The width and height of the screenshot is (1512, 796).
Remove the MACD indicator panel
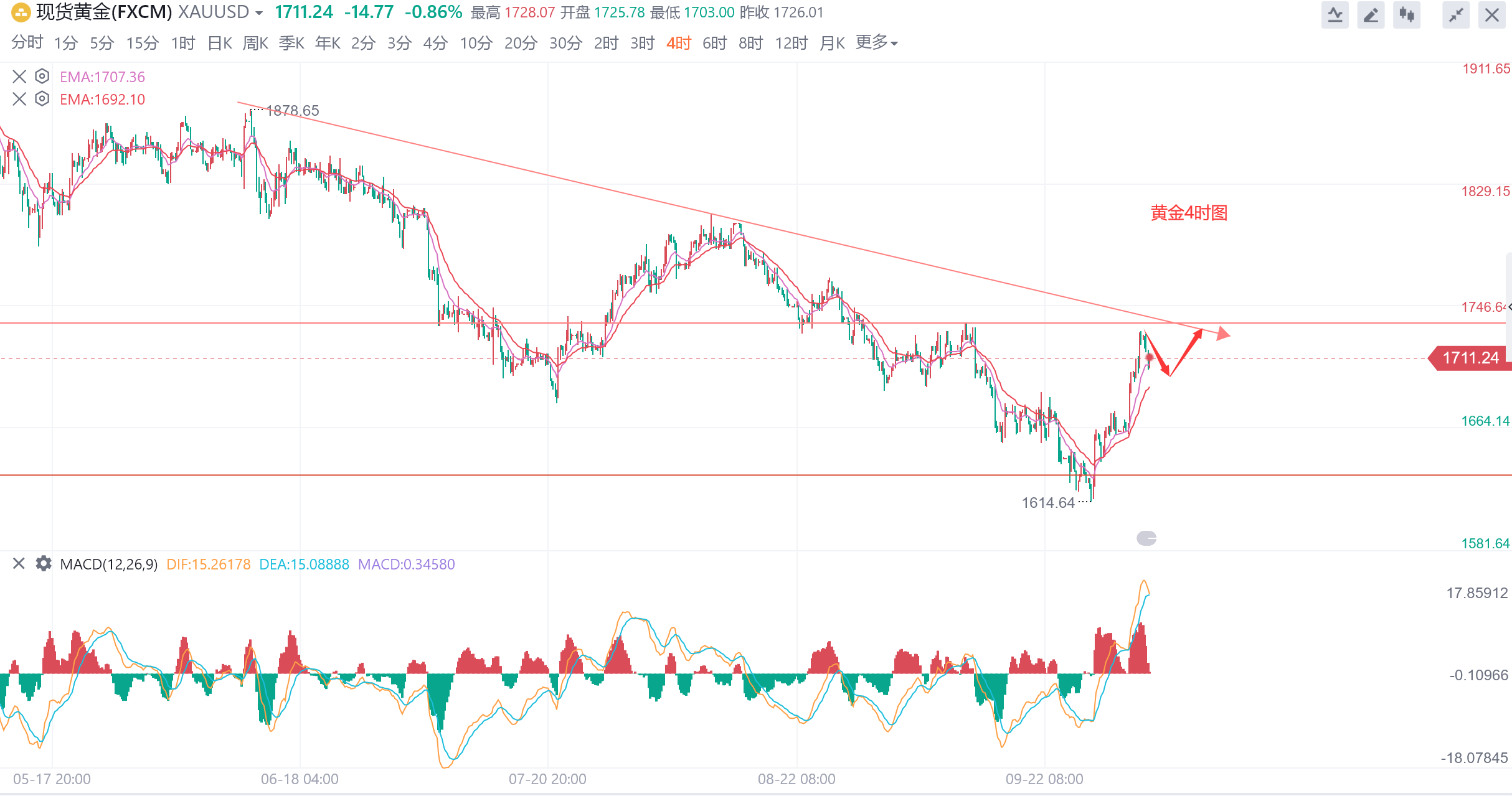pyautogui.click(x=19, y=564)
